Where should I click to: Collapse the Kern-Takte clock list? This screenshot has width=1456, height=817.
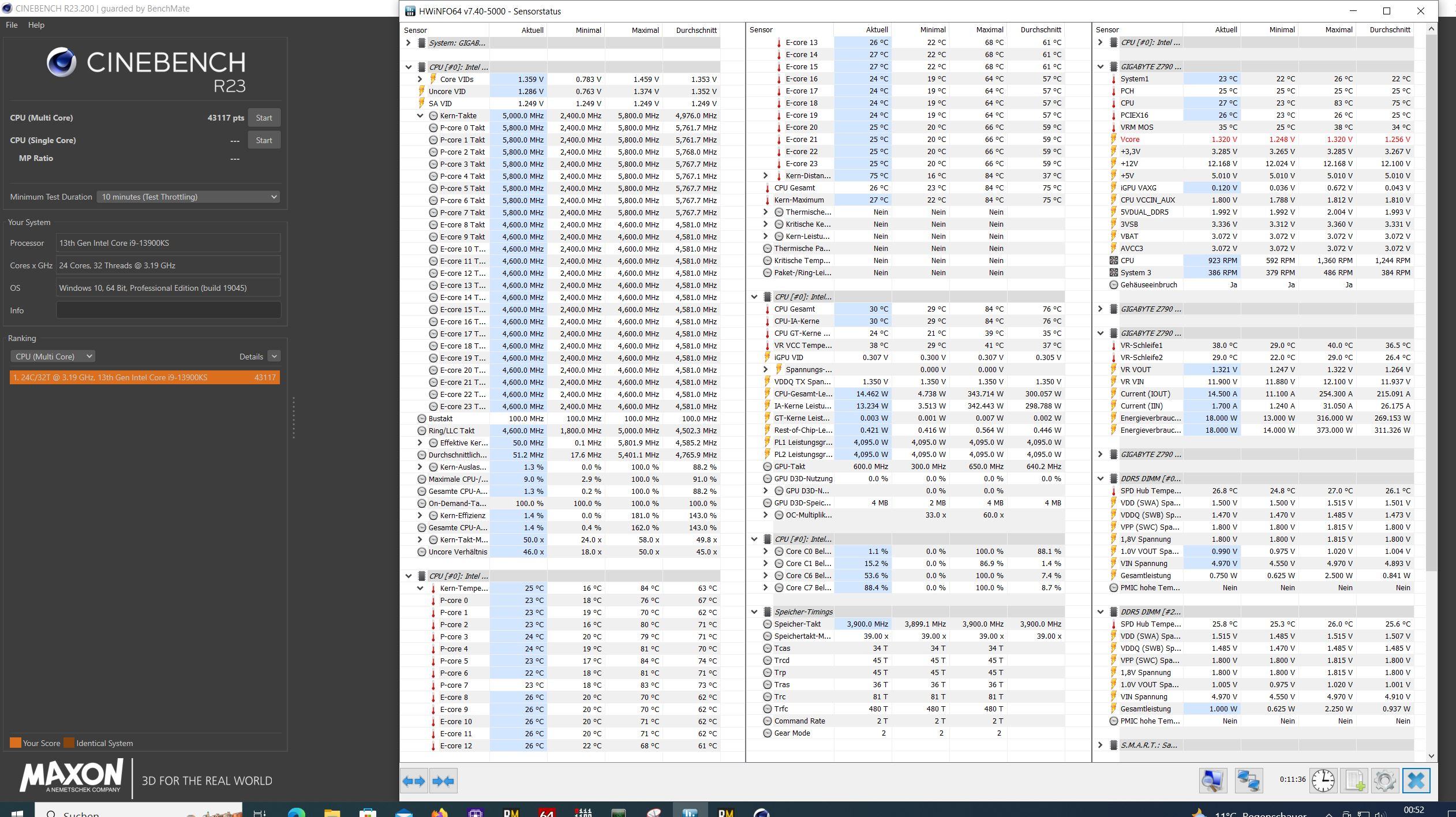[x=420, y=115]
